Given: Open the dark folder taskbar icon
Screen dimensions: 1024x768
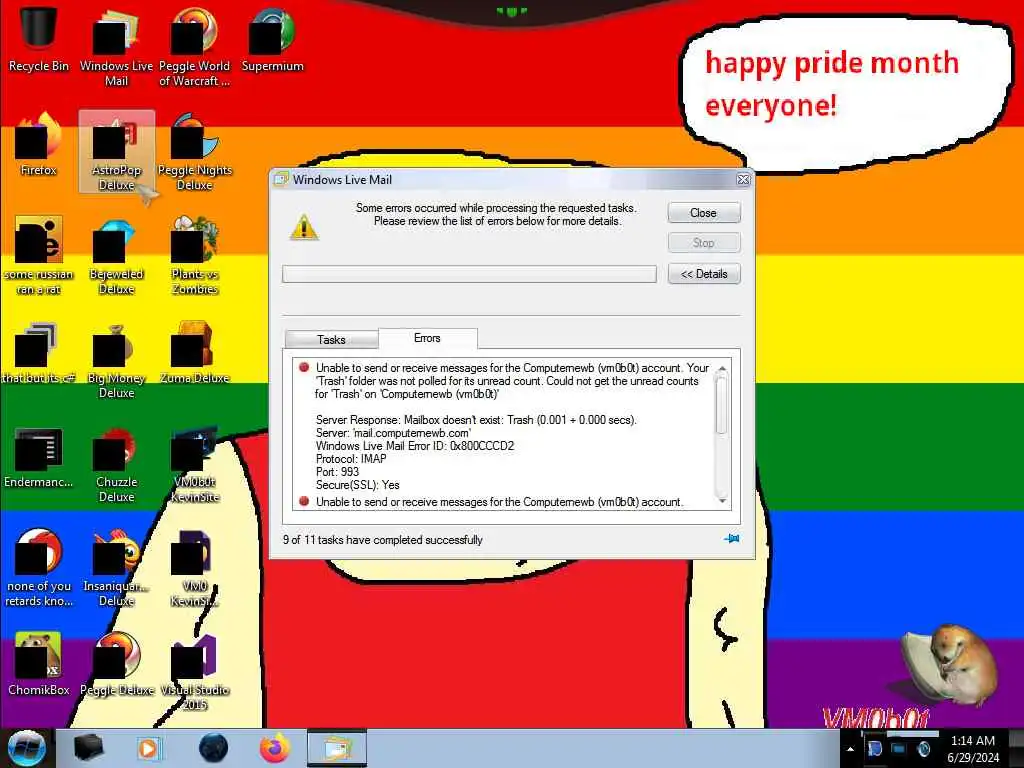Looking at the screenshot, I should pos(88,748).
